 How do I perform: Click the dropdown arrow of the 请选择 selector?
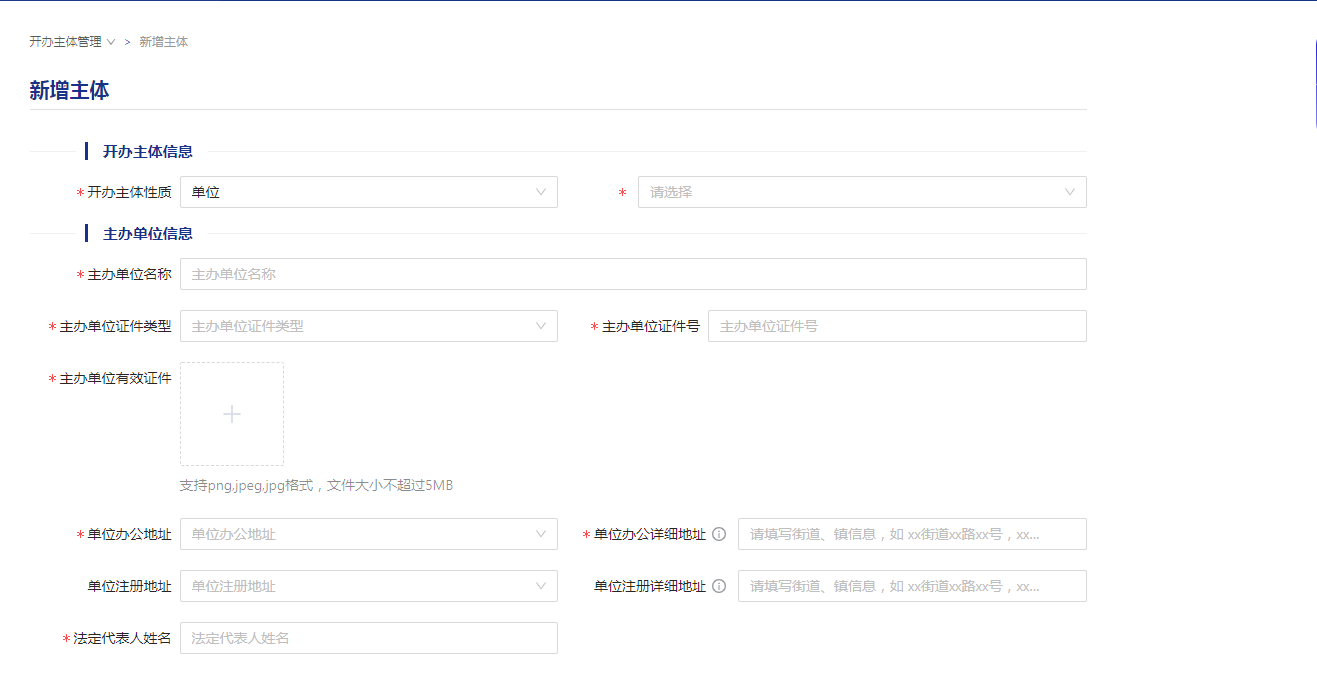1072,191
